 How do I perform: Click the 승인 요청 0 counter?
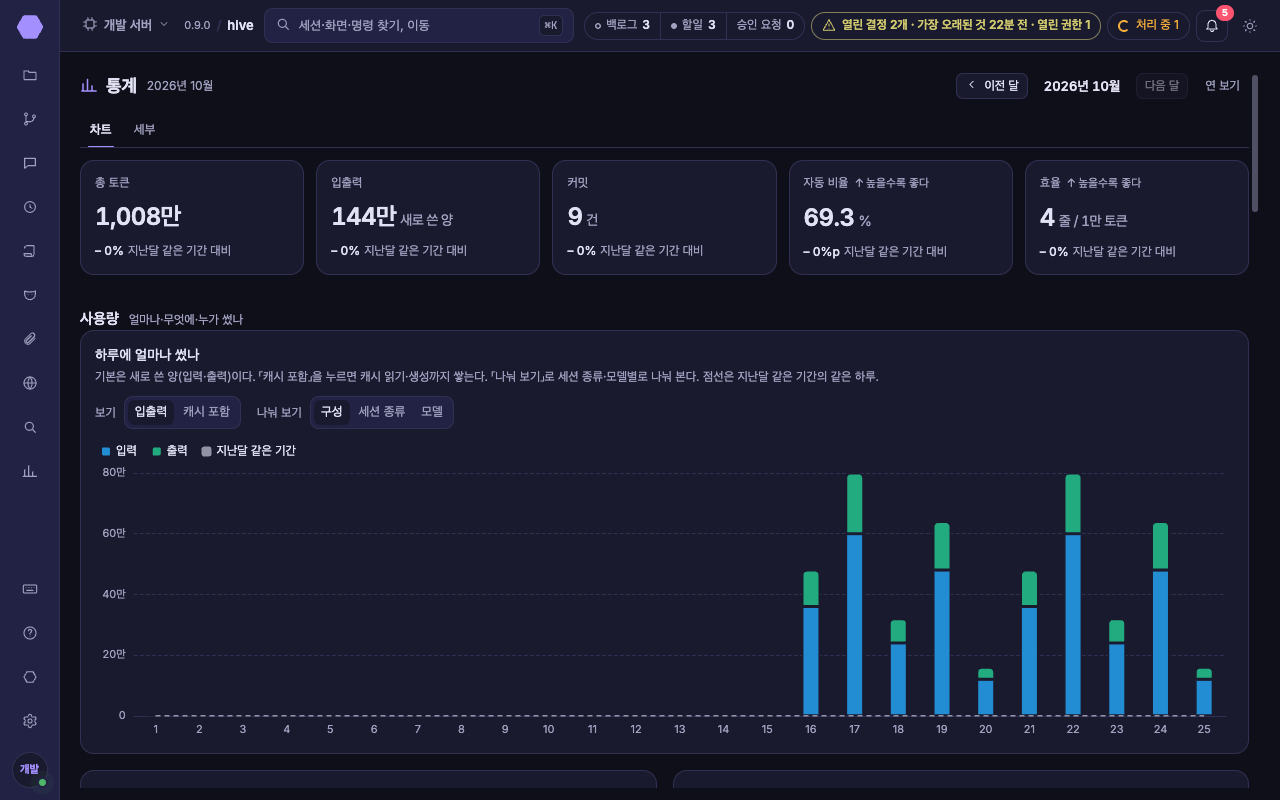pos(765,25)
